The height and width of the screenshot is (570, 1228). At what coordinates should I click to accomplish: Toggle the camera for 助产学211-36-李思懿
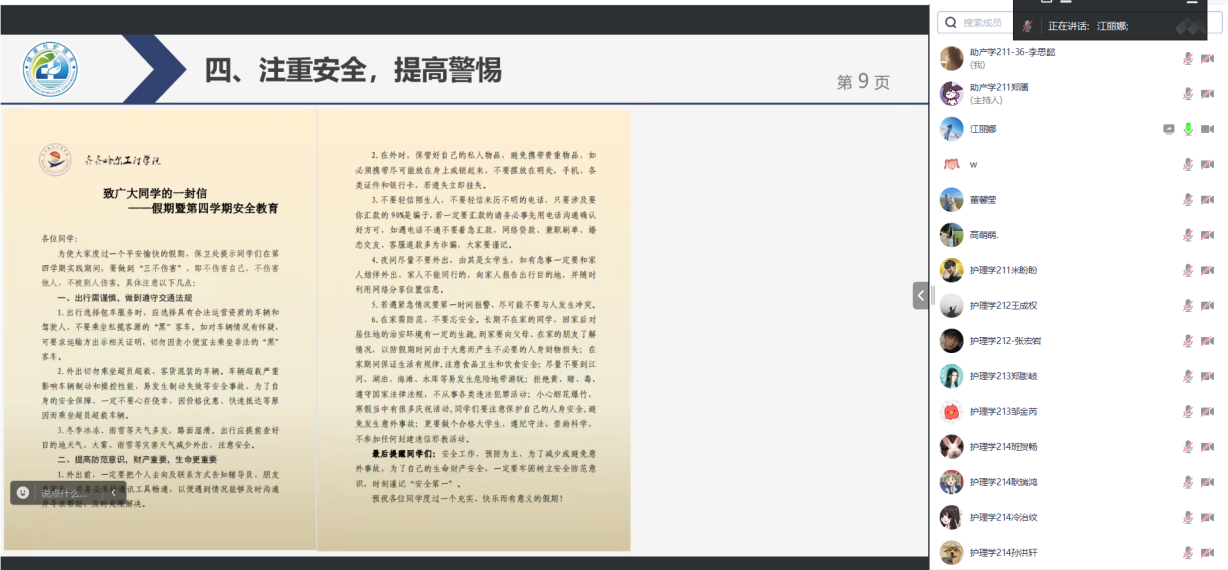click(x=1207, y=58)
